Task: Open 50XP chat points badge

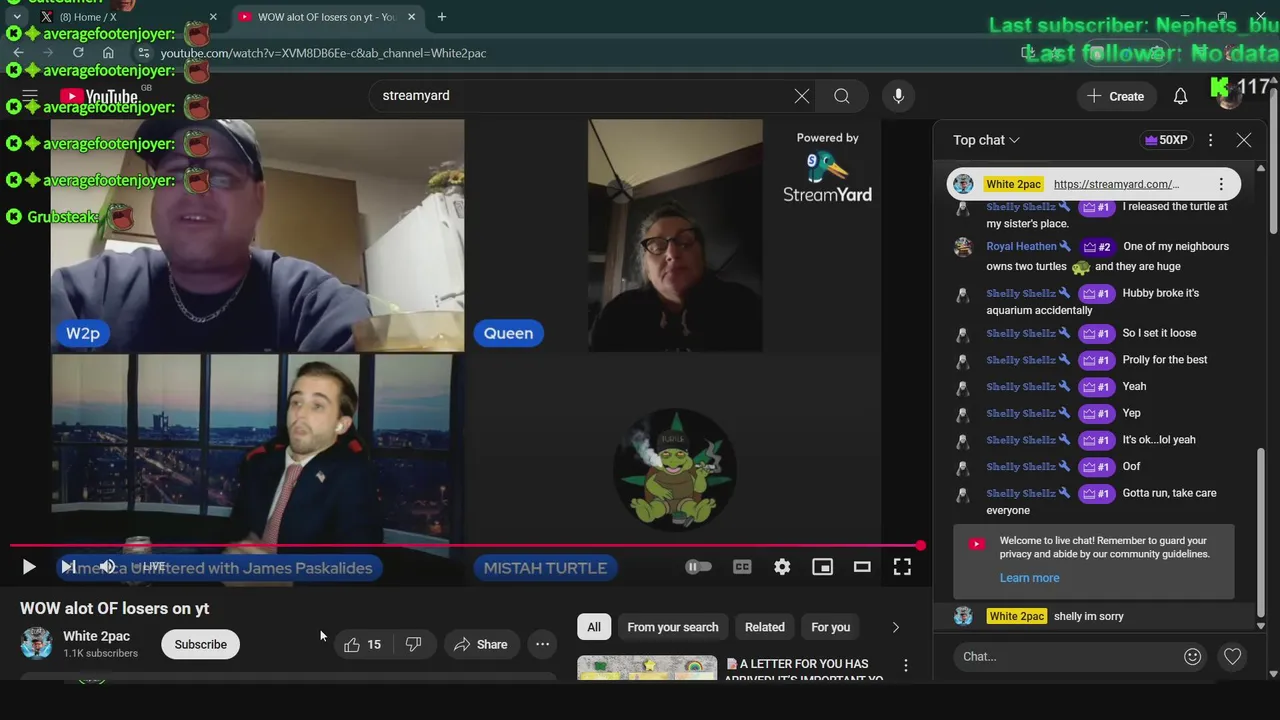Action: tap(1166, 140)
